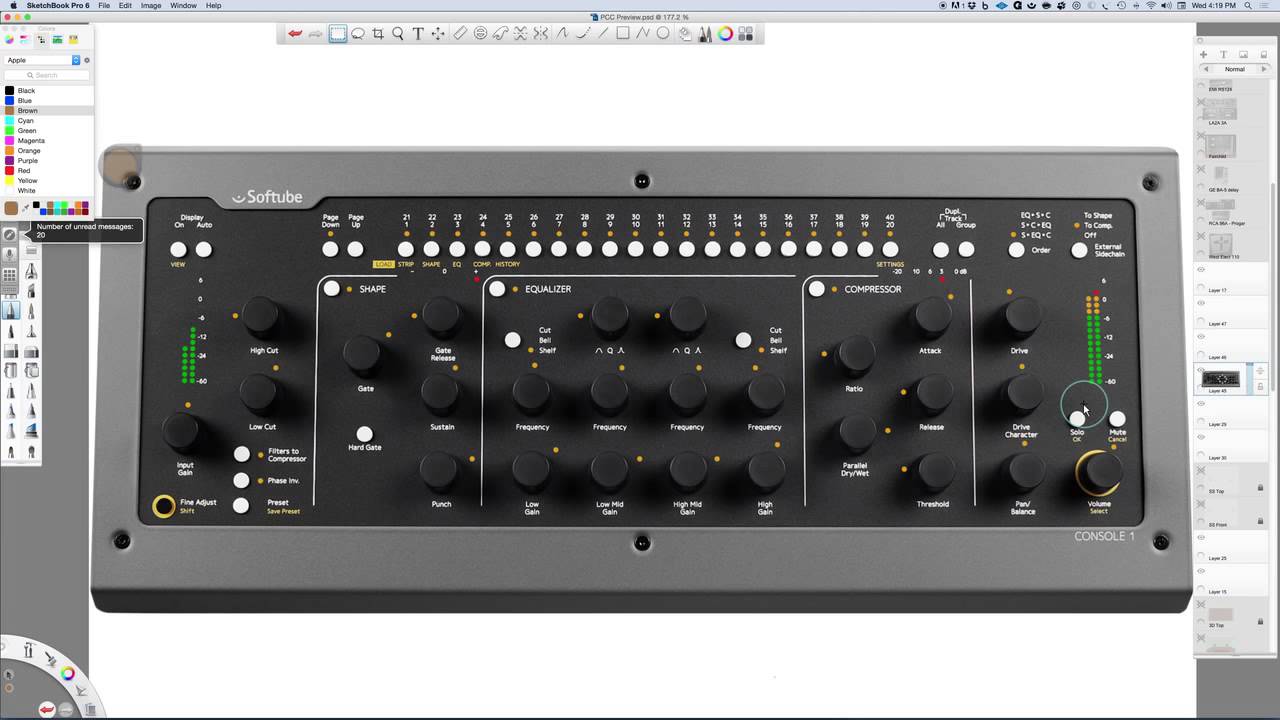This screenshot has height=720, width=1280.
Task: Toggle visibility of Layer 17
Action: click(x=1201, y=269)
